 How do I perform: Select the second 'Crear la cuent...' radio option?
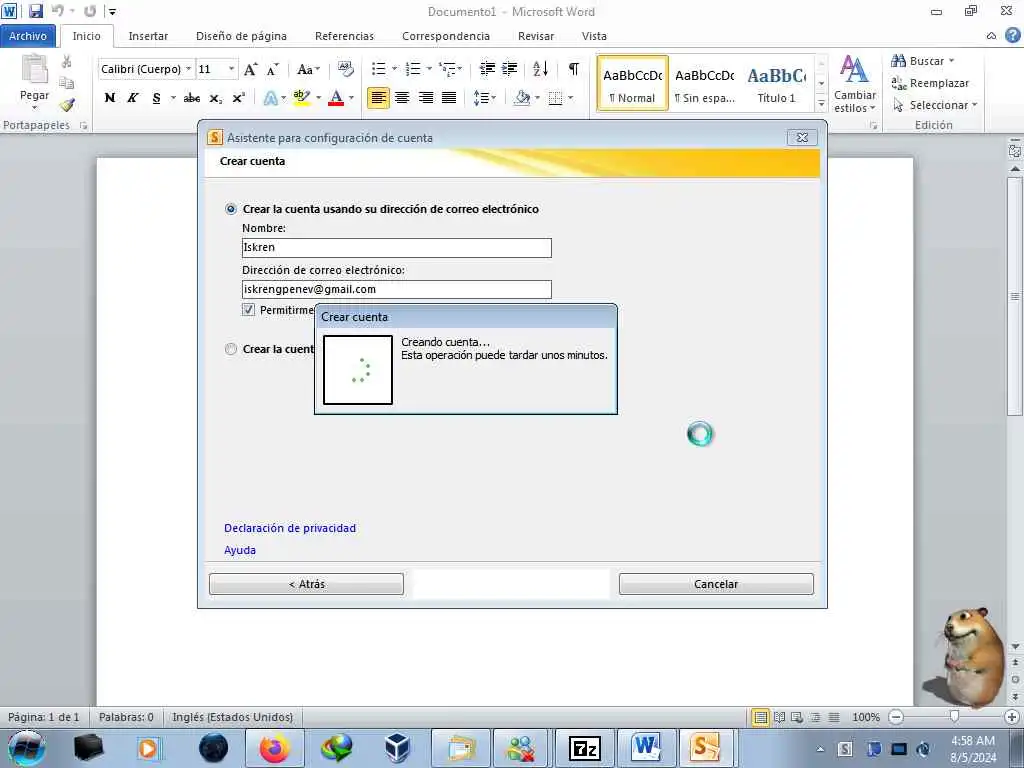click(231, 349)
